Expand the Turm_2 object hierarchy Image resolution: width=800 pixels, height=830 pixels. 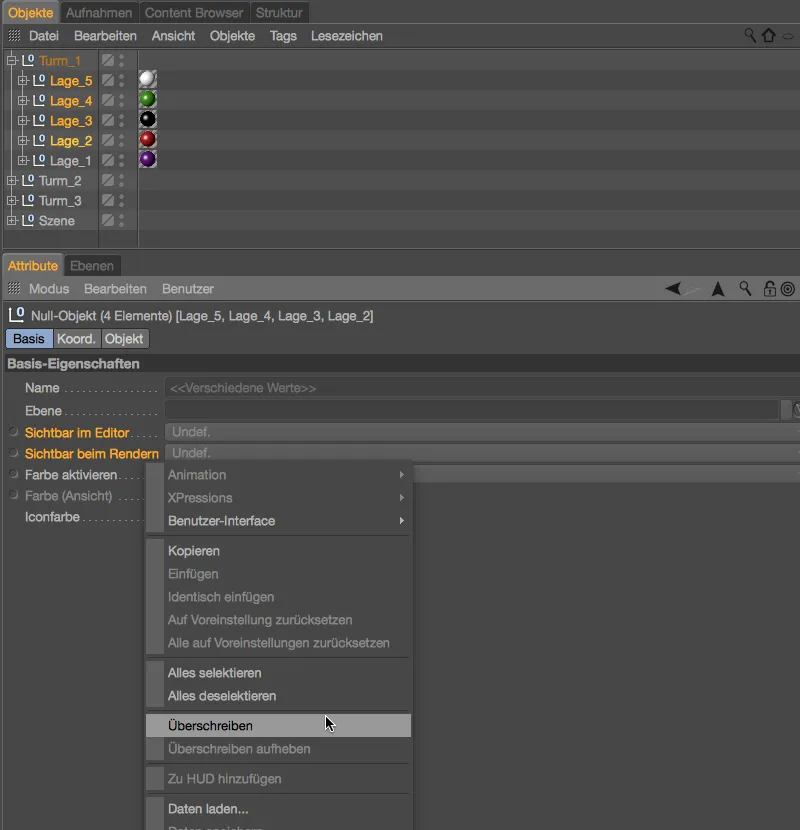click(x=11, y=181)
